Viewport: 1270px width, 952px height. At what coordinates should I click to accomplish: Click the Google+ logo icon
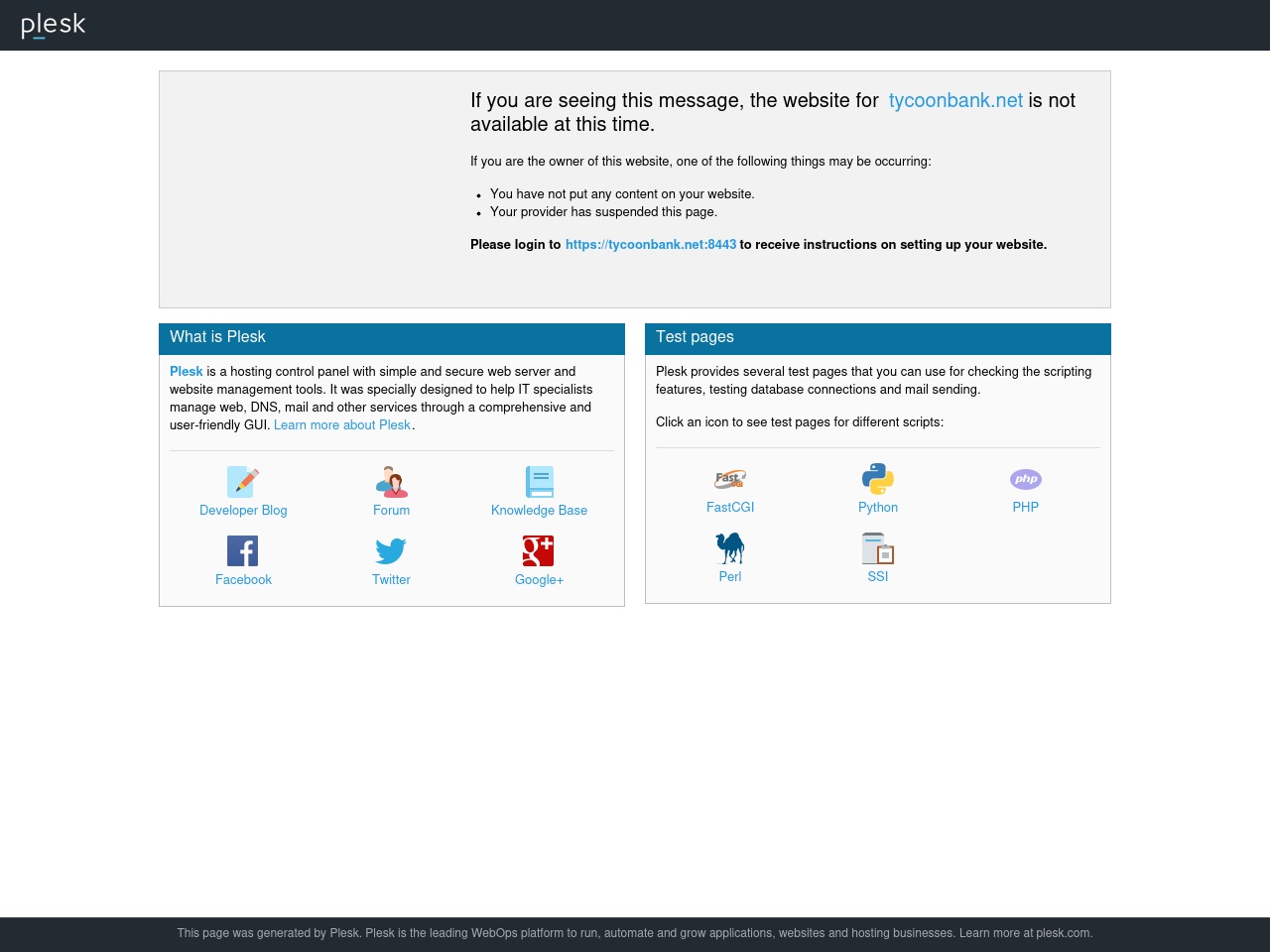539,551
